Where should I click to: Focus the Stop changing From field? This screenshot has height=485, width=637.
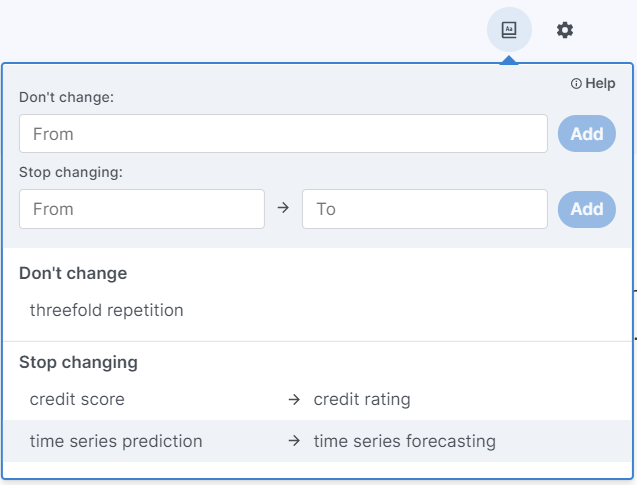point(142,209)
